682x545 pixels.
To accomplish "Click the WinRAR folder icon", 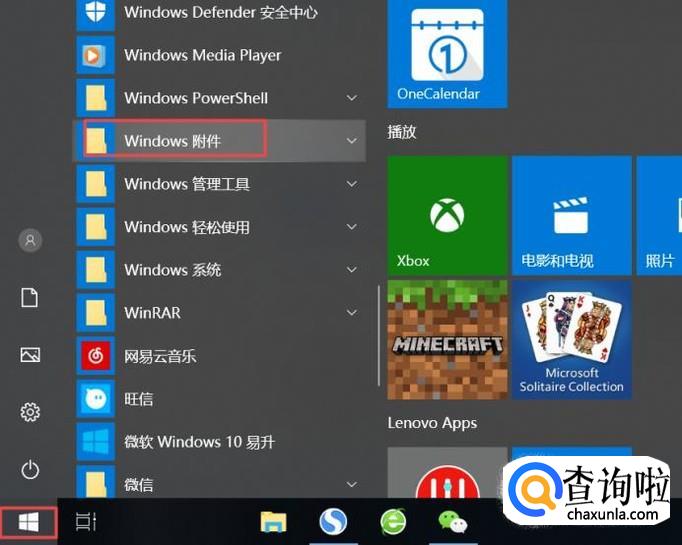I will [x=96, y=313].
